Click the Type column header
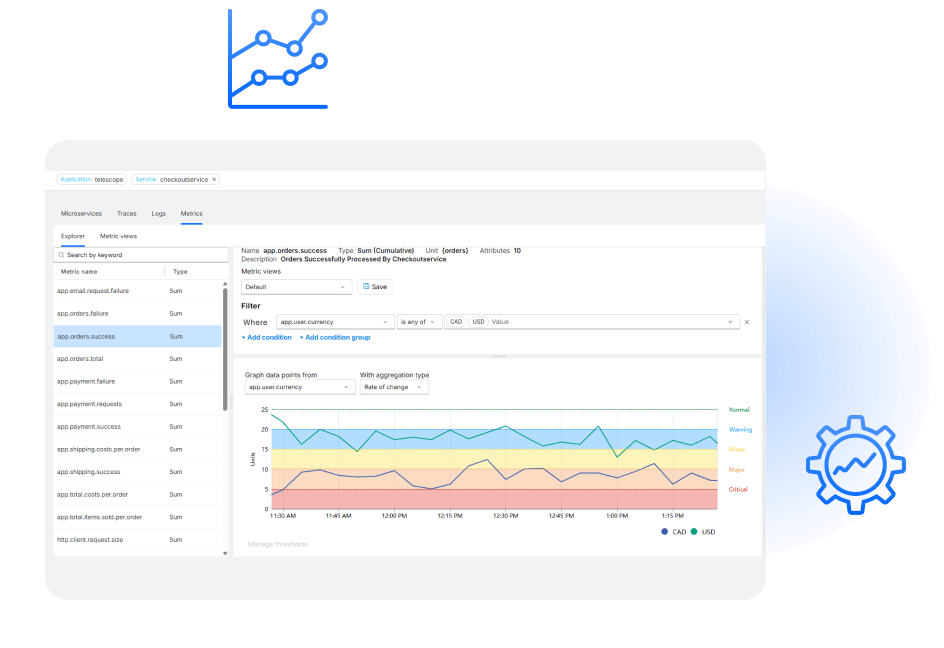 click(180, 272)
